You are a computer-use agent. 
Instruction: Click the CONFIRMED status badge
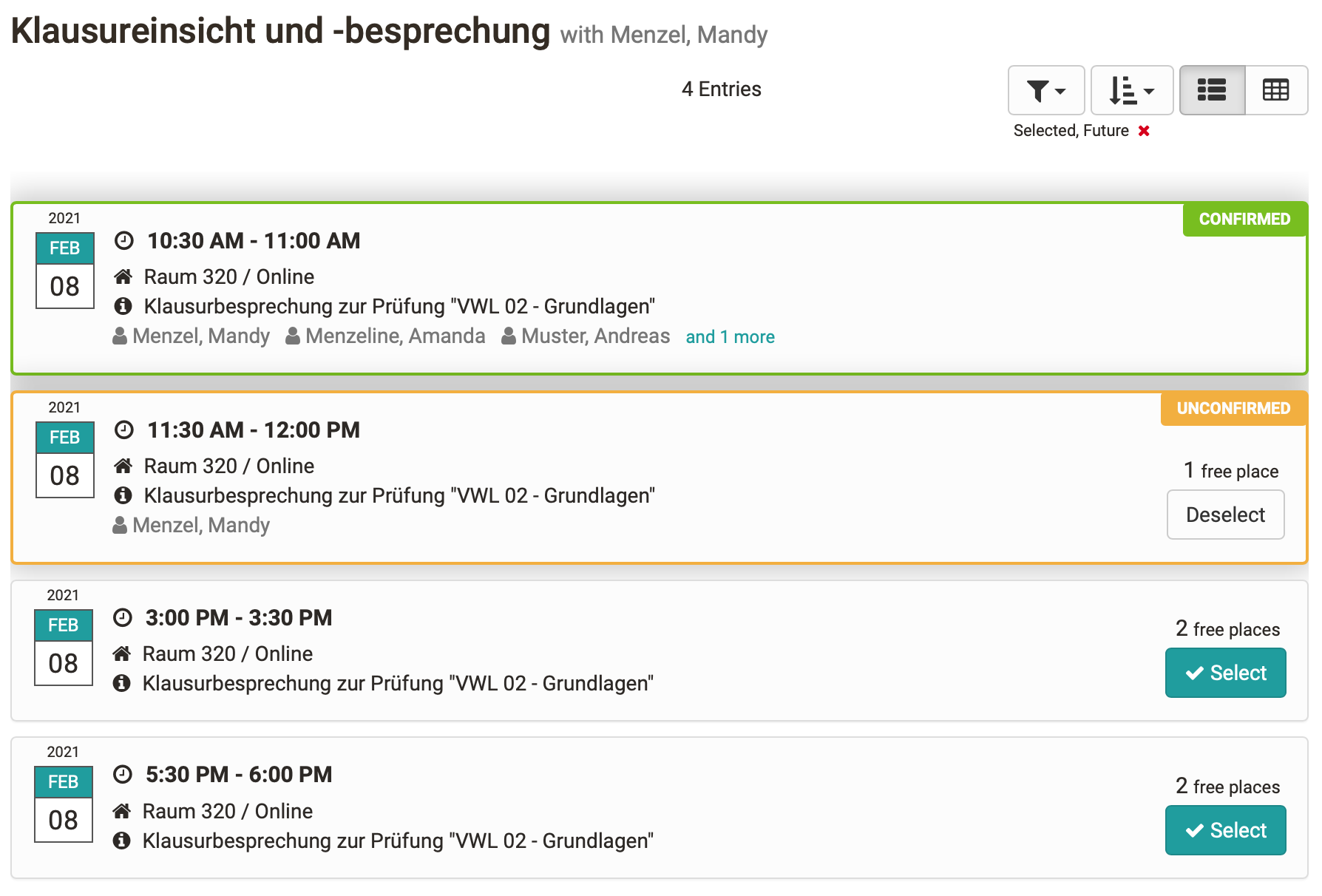coord(1244,220)
